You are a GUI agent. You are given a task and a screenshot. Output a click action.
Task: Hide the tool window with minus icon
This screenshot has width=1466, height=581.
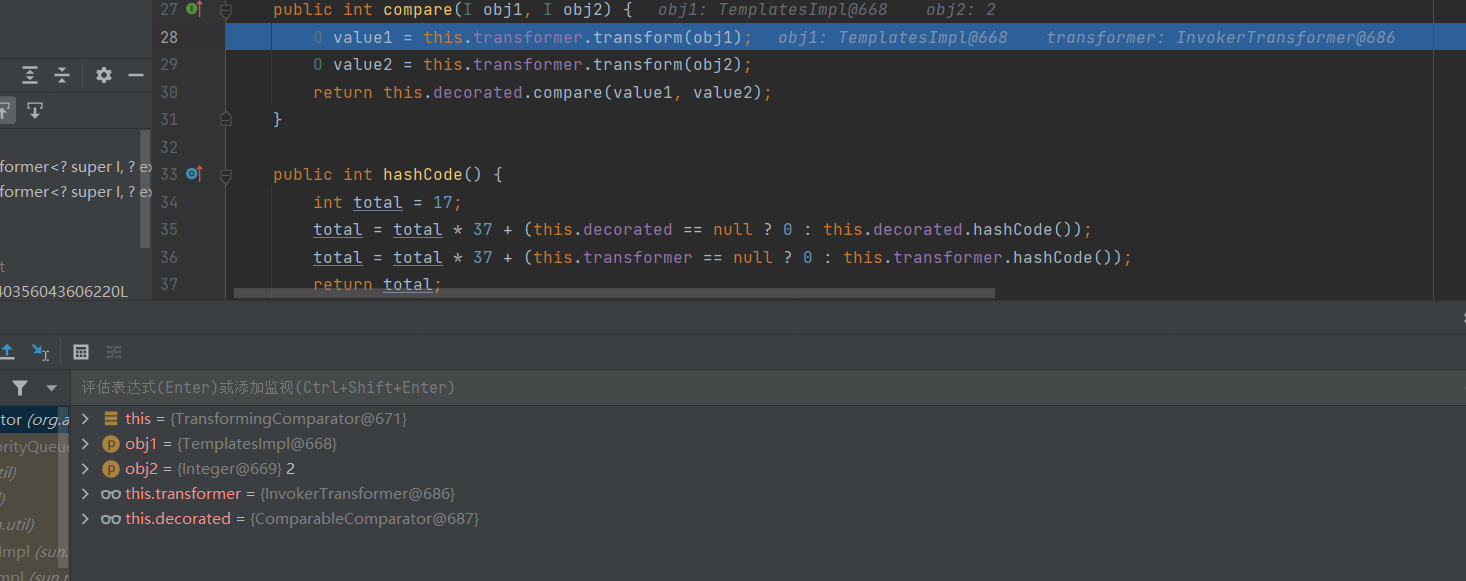[x=136, y=75]
